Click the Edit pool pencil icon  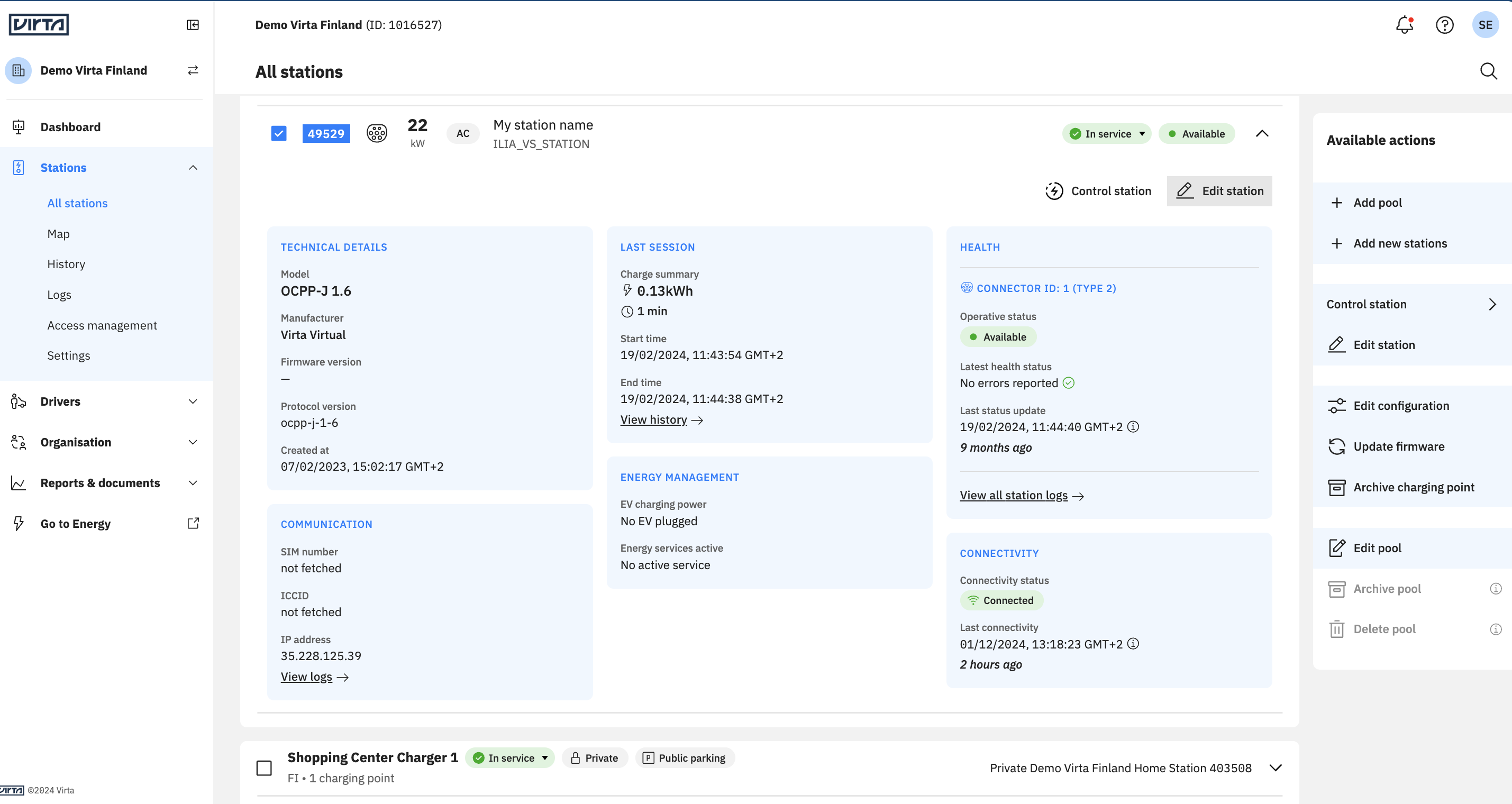click(1336, 548)
